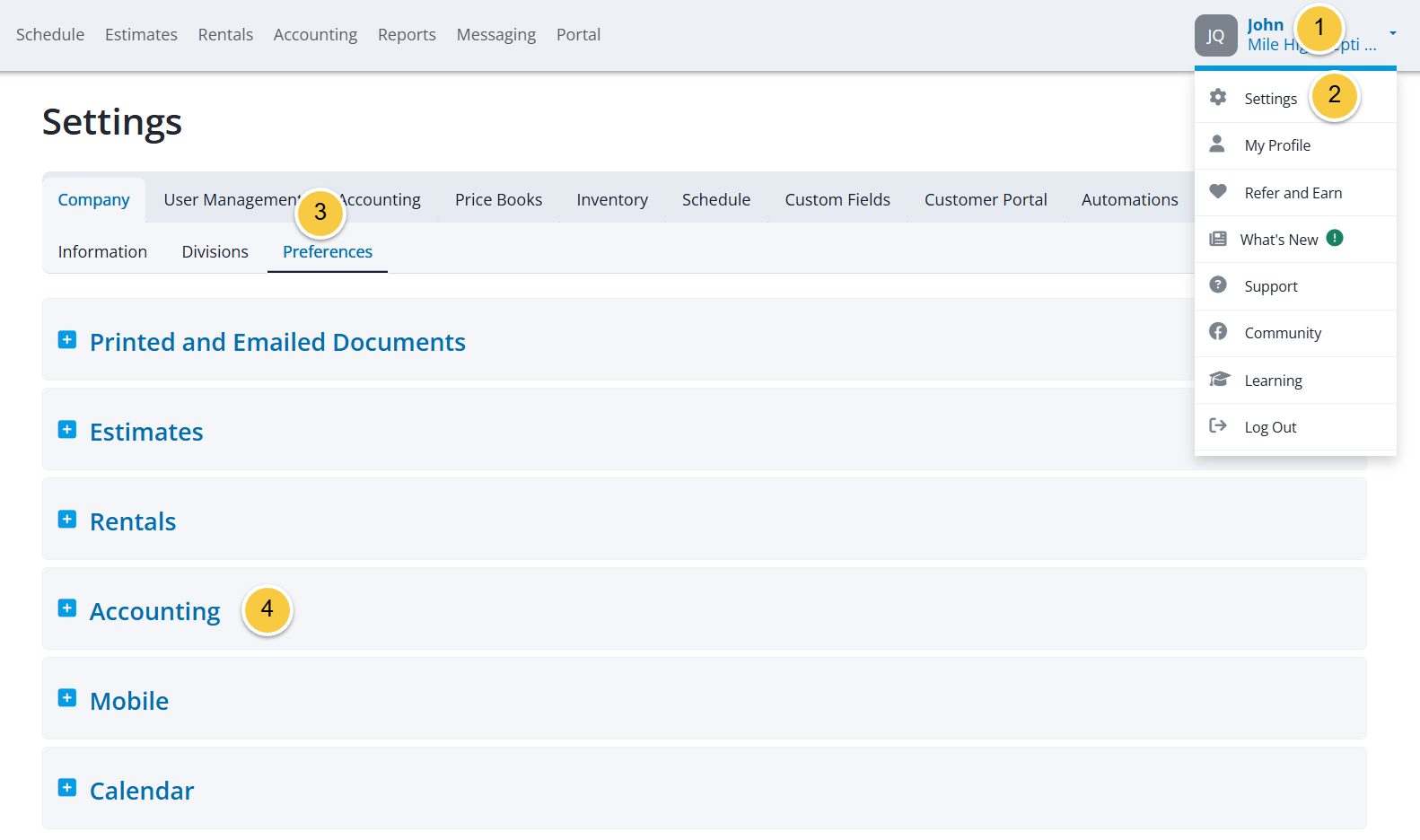Open Portal in the top navigation

click(x=578, y=34)
